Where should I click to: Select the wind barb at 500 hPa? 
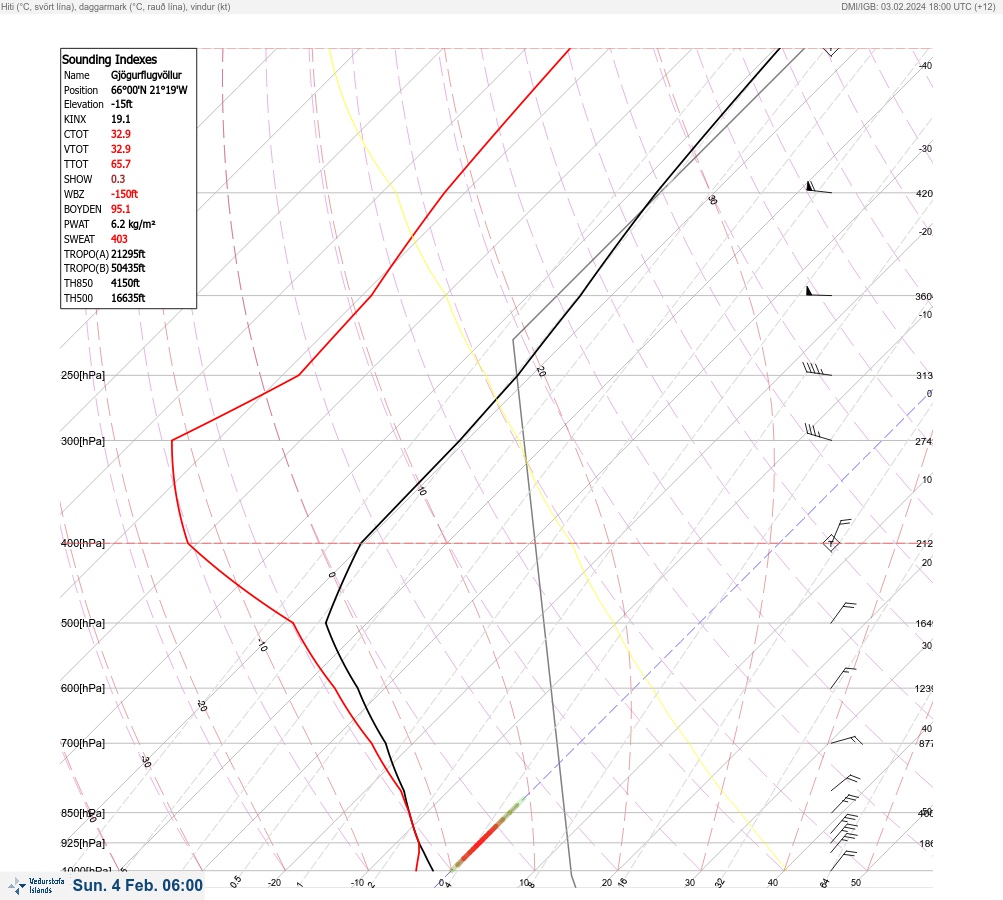(843, 613)
